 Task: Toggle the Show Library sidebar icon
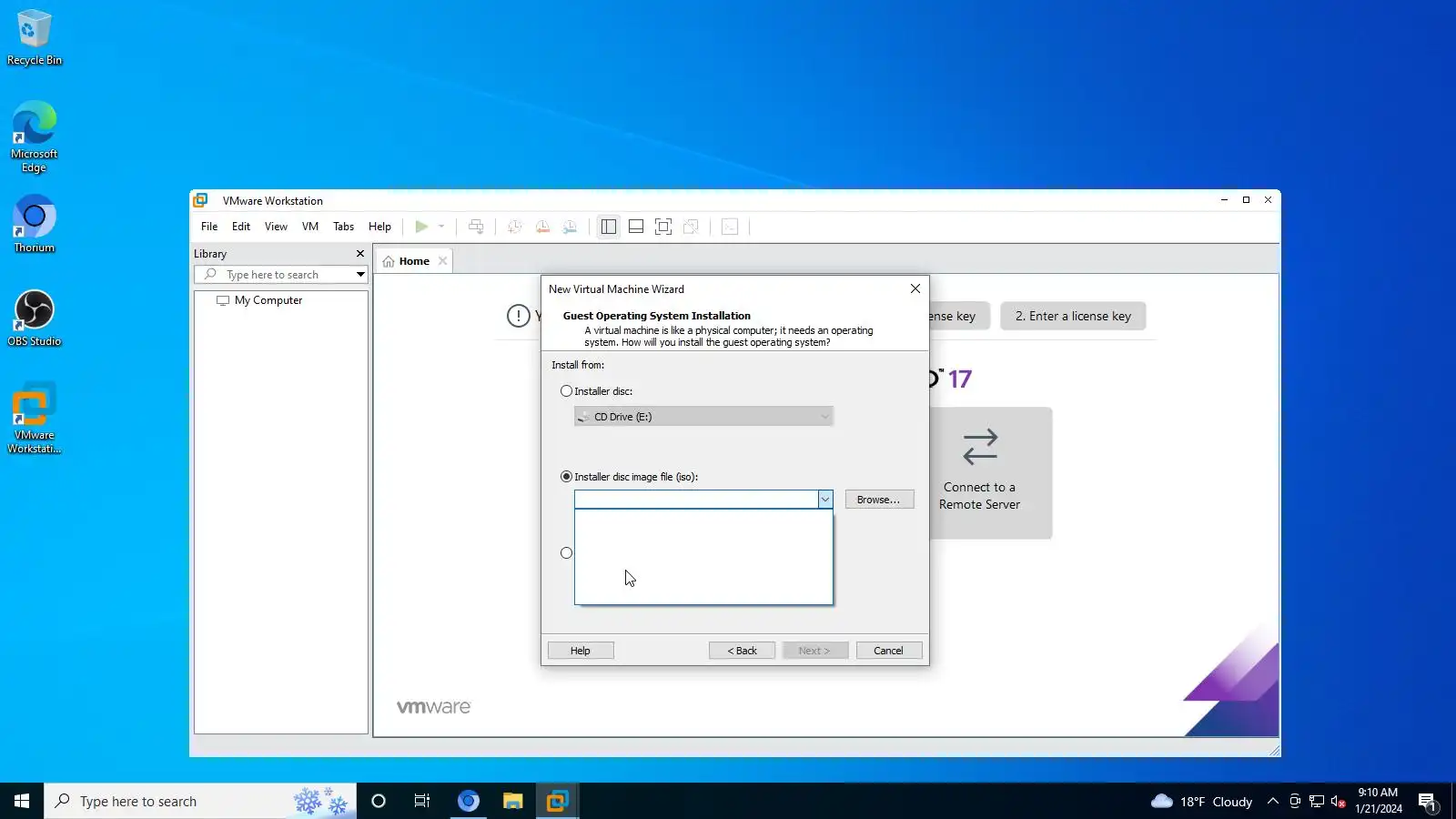coord(609,227)
